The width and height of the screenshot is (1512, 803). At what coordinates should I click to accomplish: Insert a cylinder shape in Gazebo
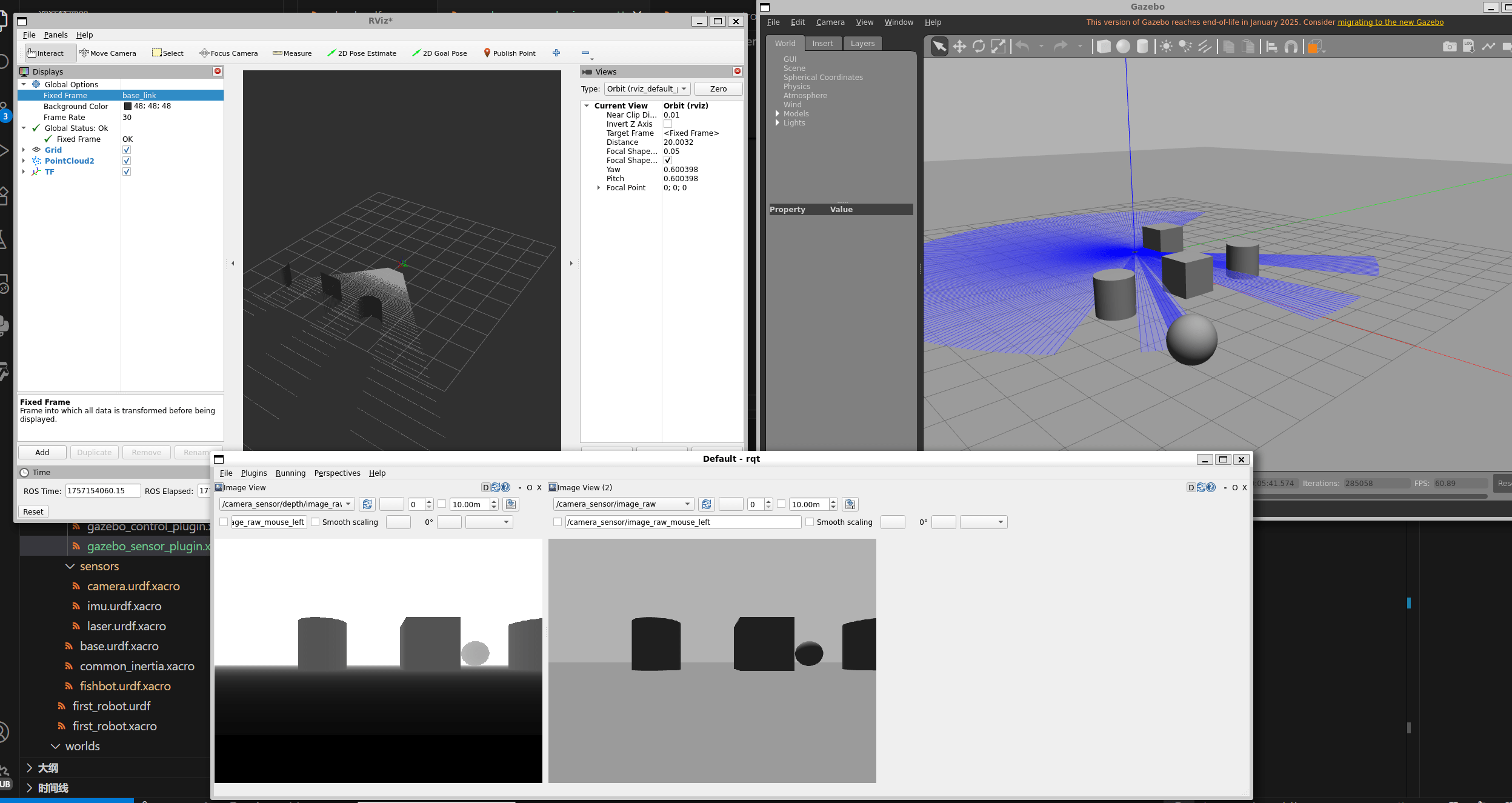pos(1142,47)
